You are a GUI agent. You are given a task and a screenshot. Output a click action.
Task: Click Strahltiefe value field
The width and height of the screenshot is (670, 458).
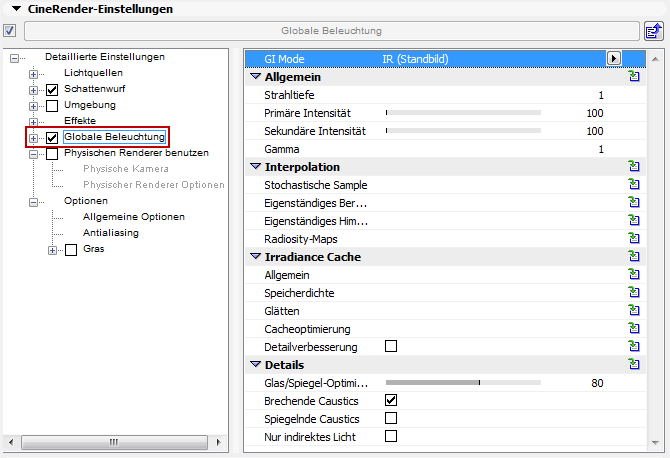point(601,95)
